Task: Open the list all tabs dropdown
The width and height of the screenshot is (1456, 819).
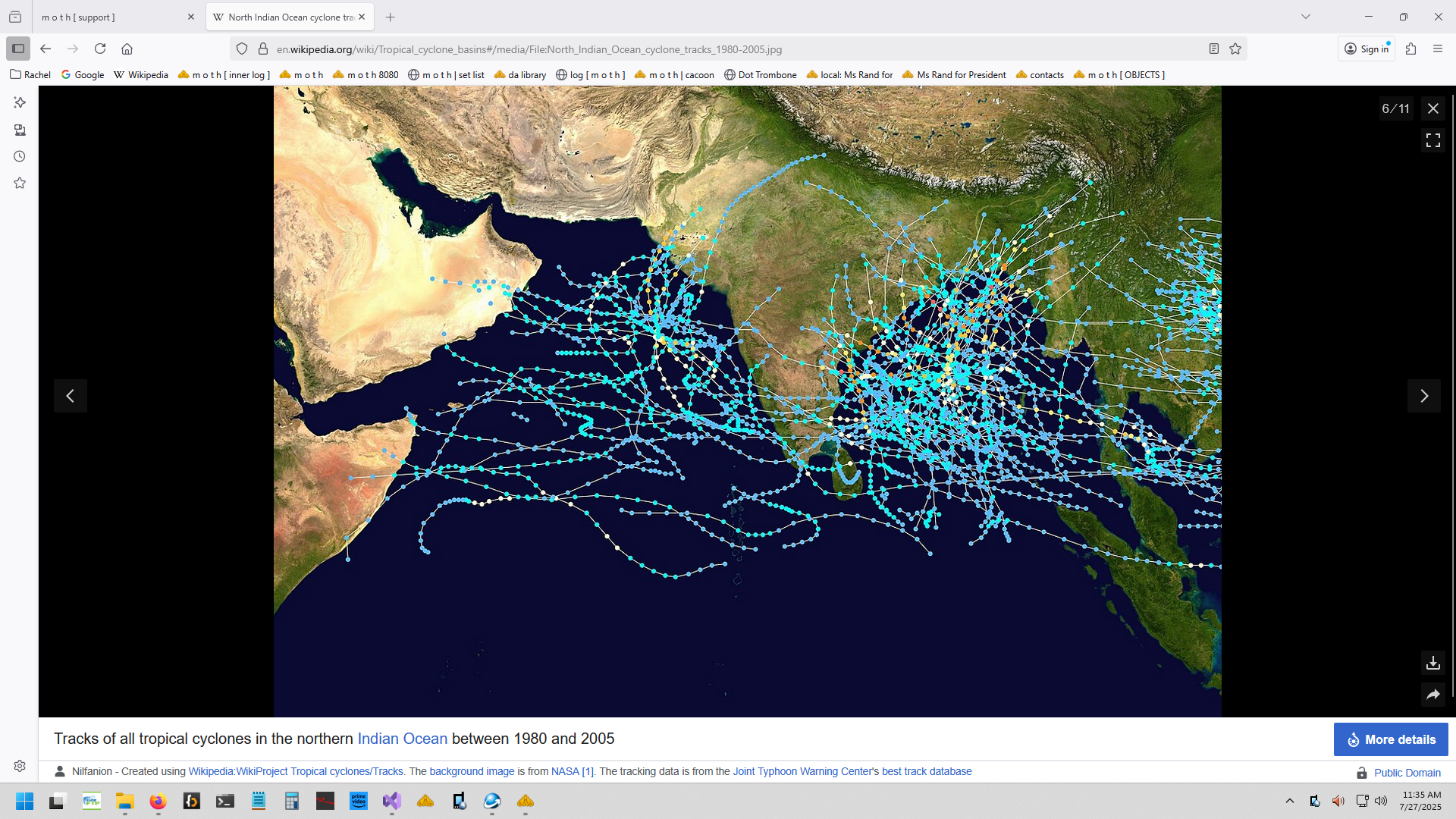Action: [x=1305, y=17]
